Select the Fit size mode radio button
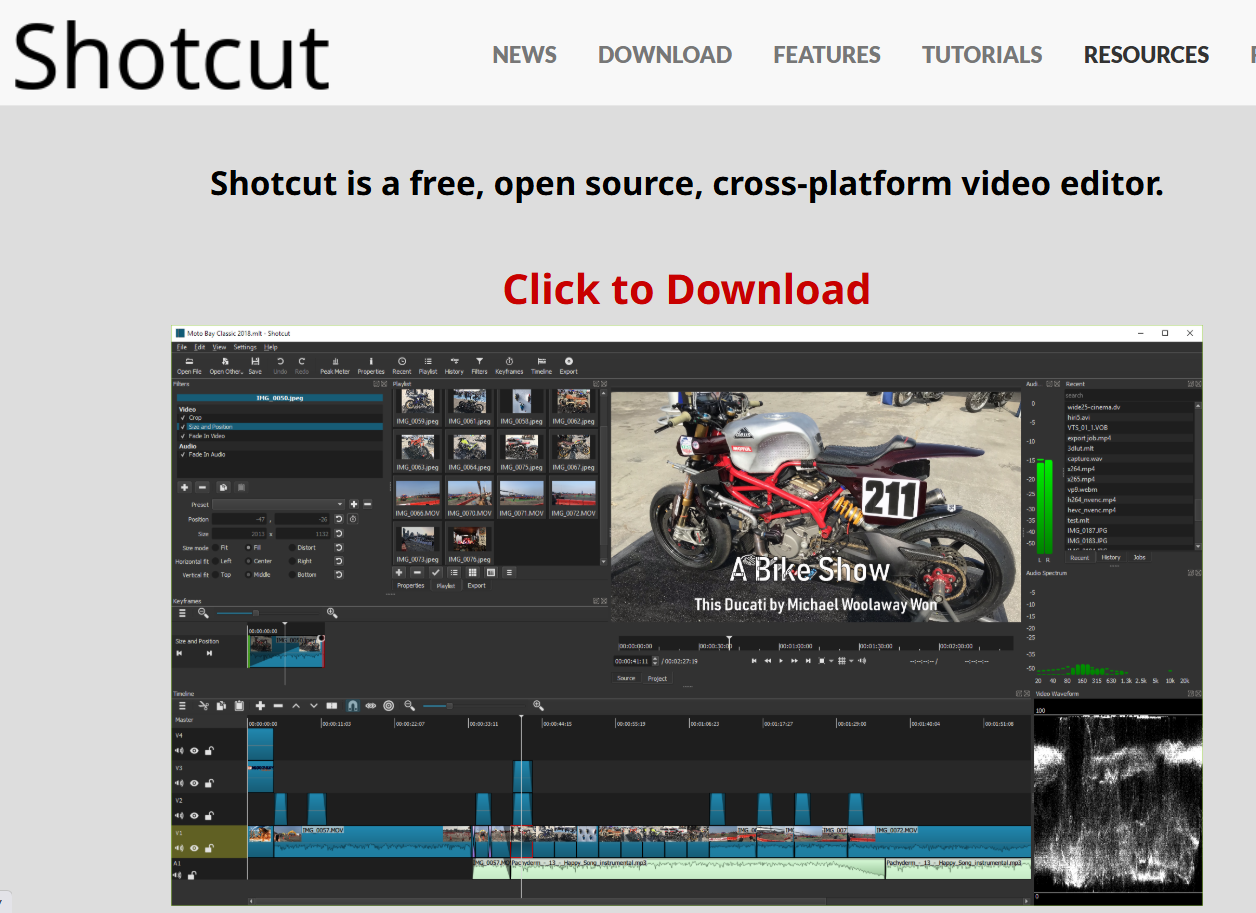This screenshot has width=1256, height=913. click(x=215, y=547)
